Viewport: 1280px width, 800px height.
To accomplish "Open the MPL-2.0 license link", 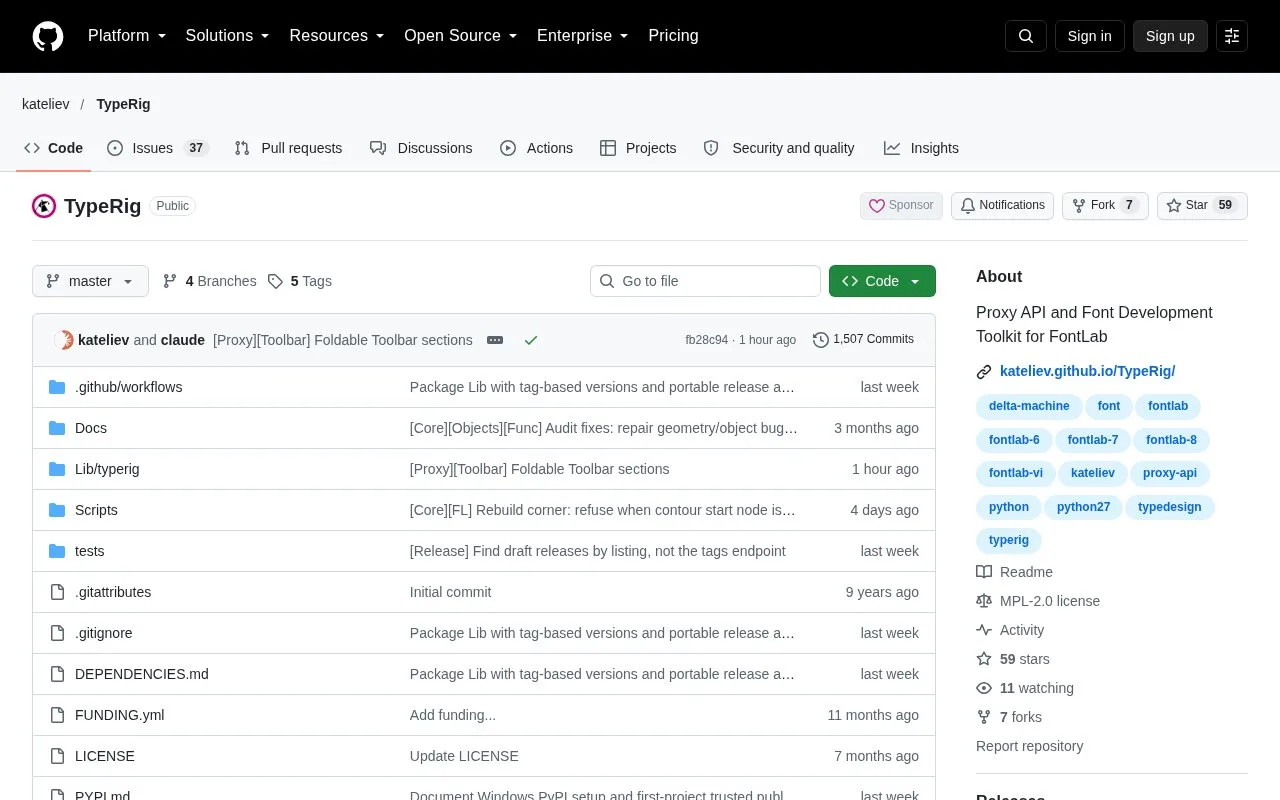I will coord(1038,601).
